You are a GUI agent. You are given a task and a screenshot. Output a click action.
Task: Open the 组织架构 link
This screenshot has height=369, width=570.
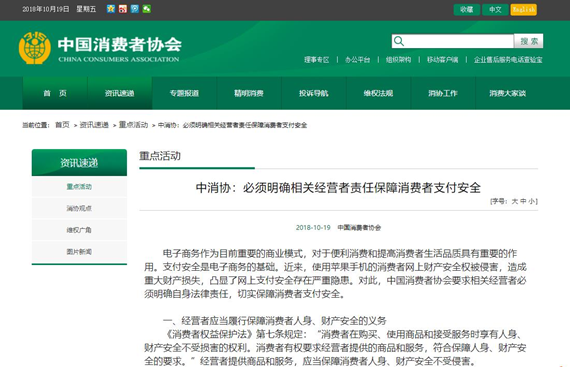398,60
